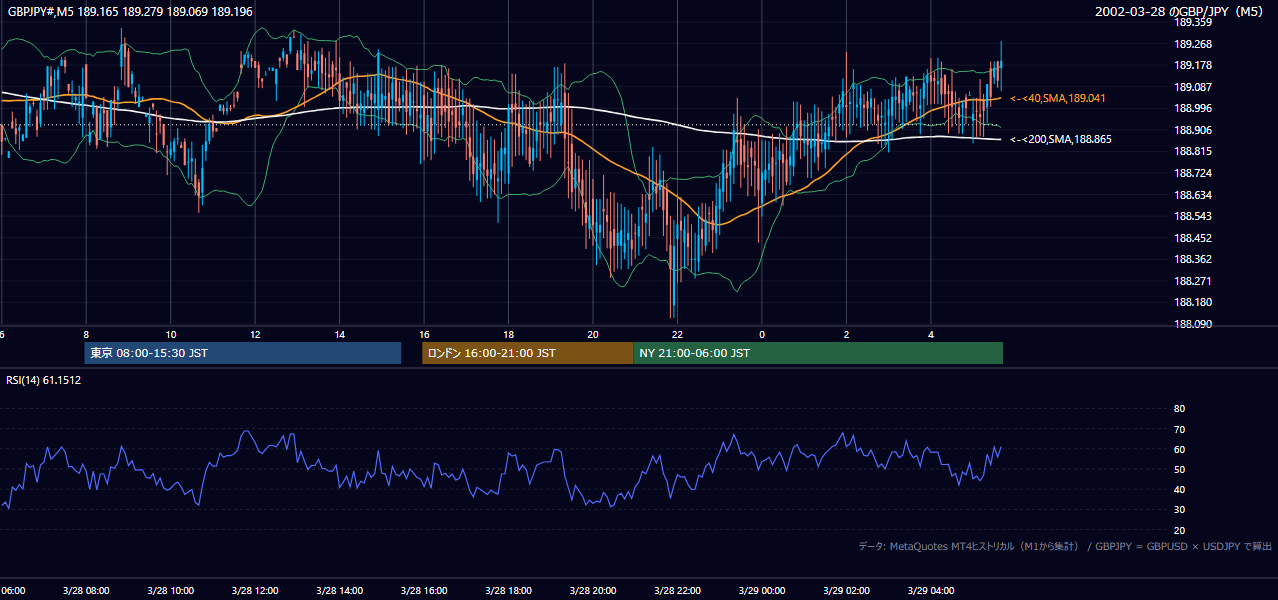This screenshot has width=1278, height=600.
Task: Click the hour 0 tick under price chart
Action: (x=762, y=334)
